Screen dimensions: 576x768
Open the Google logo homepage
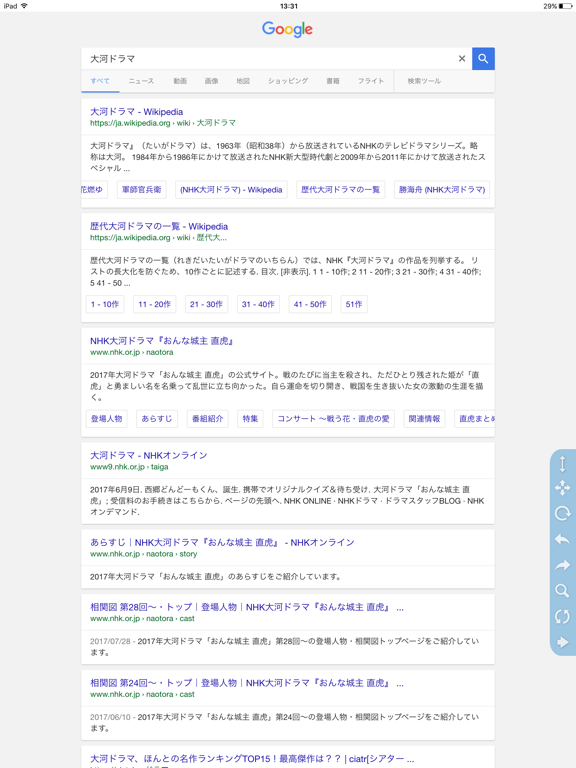point(288,29)
